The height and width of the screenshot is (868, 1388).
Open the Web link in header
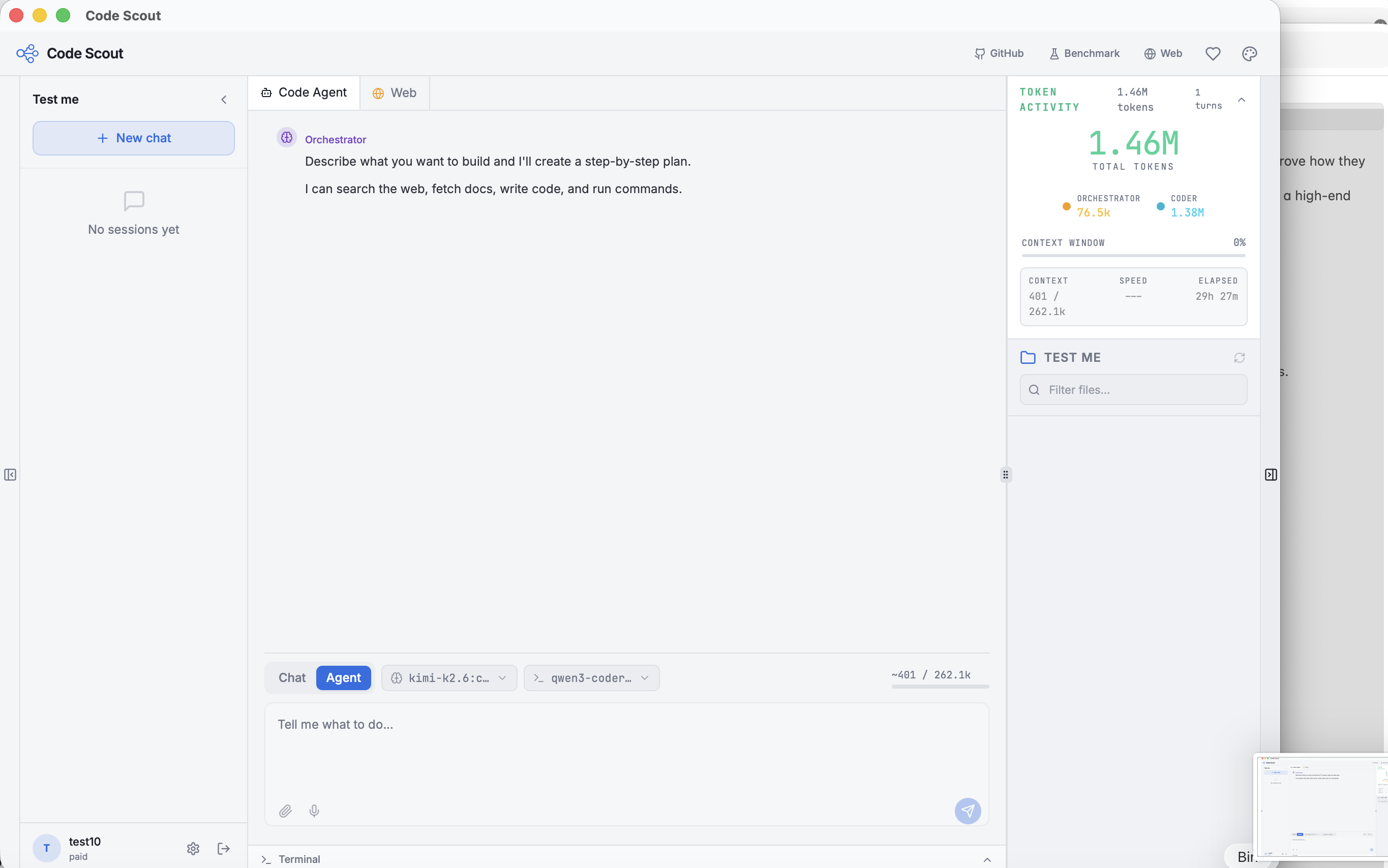(1163, 53)
